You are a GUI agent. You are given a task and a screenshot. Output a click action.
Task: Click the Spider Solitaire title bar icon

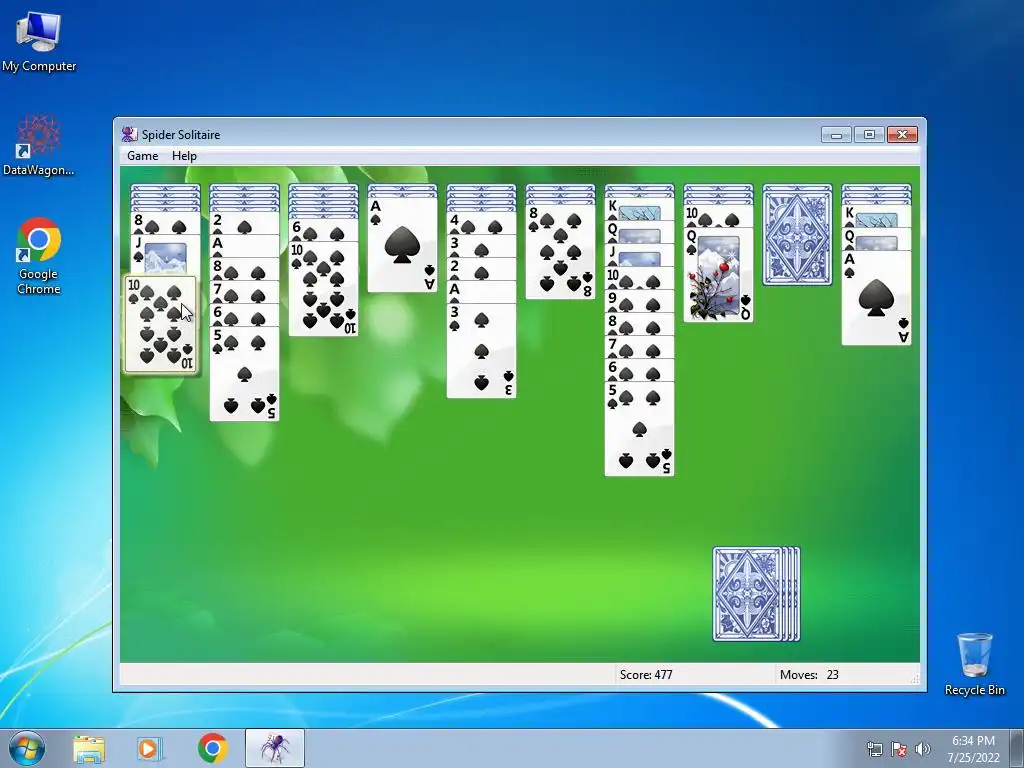[129, 135]
